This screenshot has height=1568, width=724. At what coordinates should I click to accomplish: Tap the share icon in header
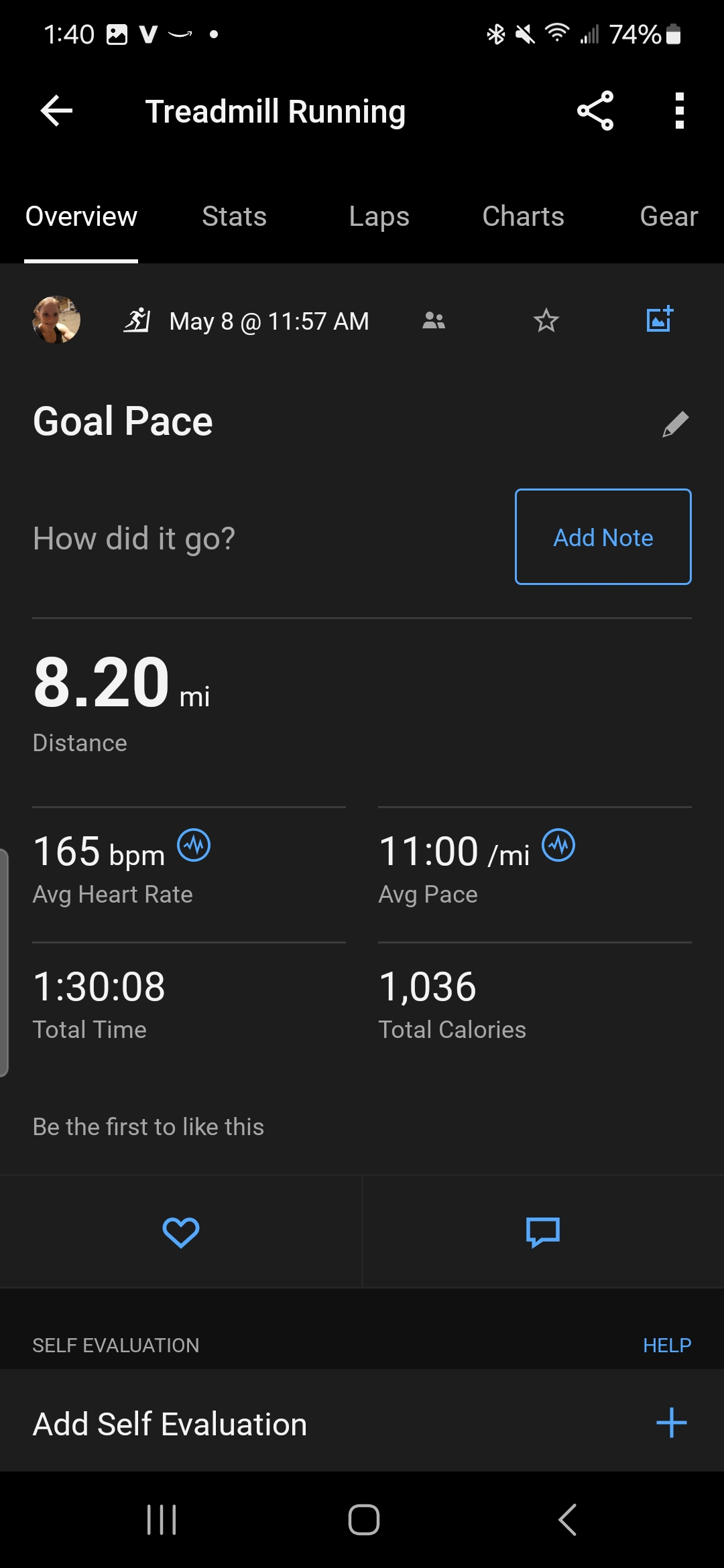(595, 111)
